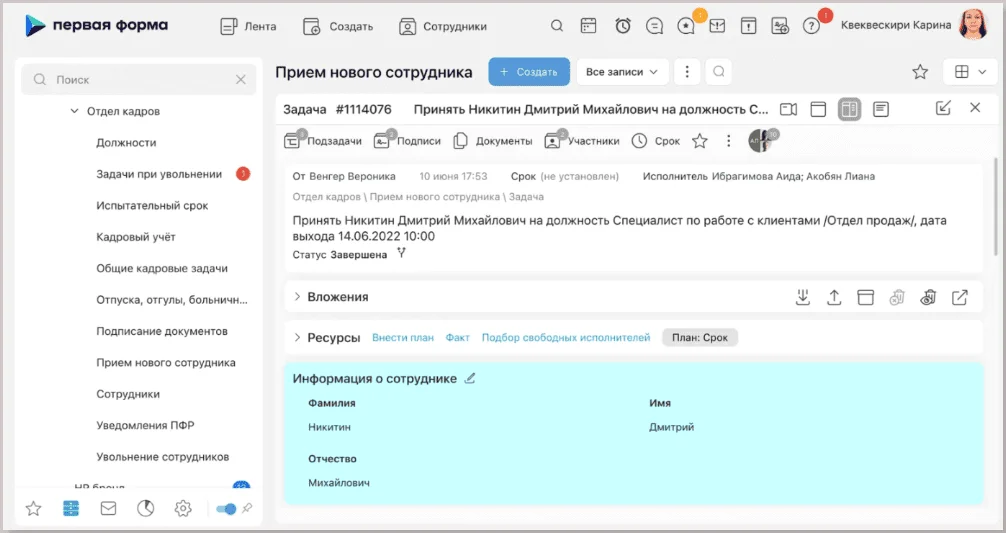Click the 'Внести план' link
Screen dimensions: 1006x533
pos(403,338)
